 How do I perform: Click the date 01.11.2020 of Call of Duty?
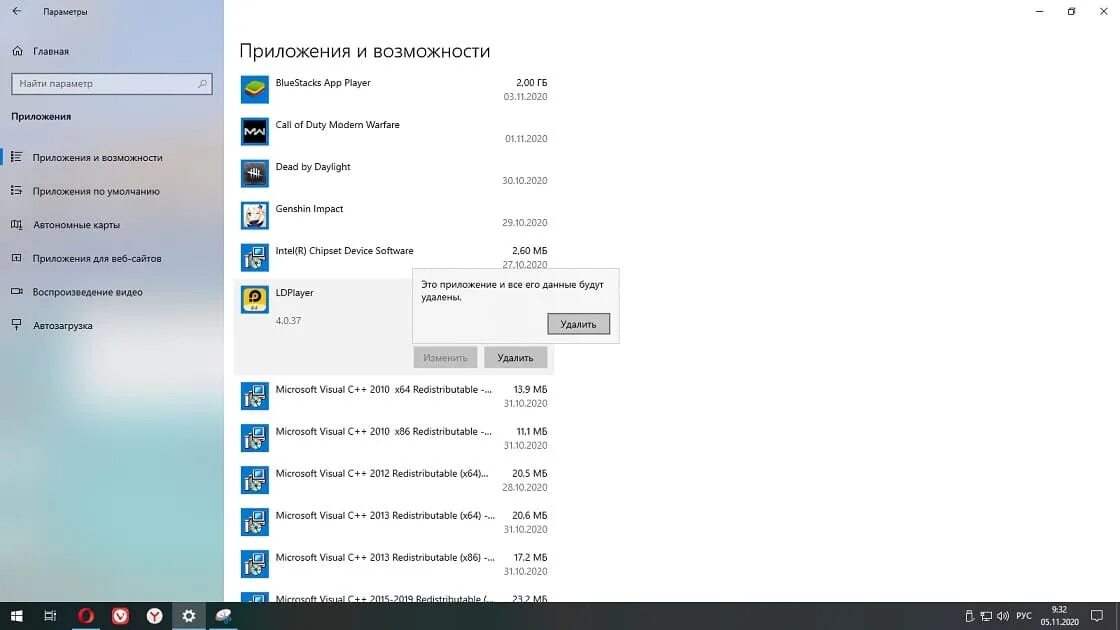[526, 139]
